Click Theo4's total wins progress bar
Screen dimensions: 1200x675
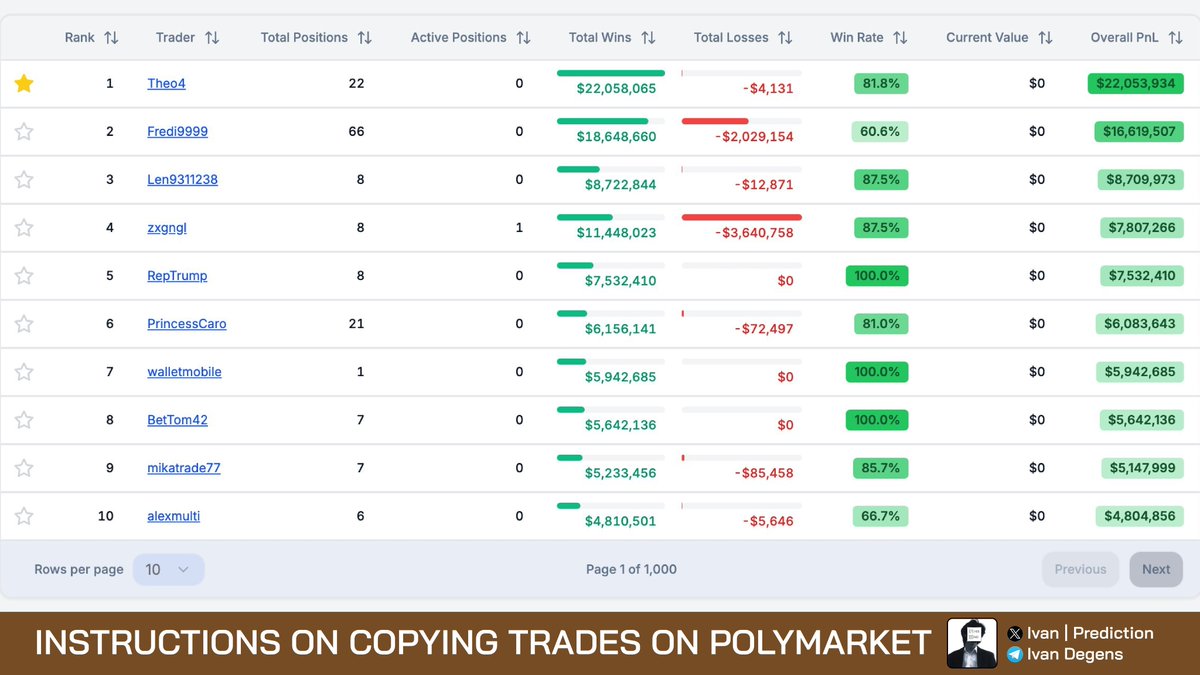pyautogui.click(x=611, y=73)
